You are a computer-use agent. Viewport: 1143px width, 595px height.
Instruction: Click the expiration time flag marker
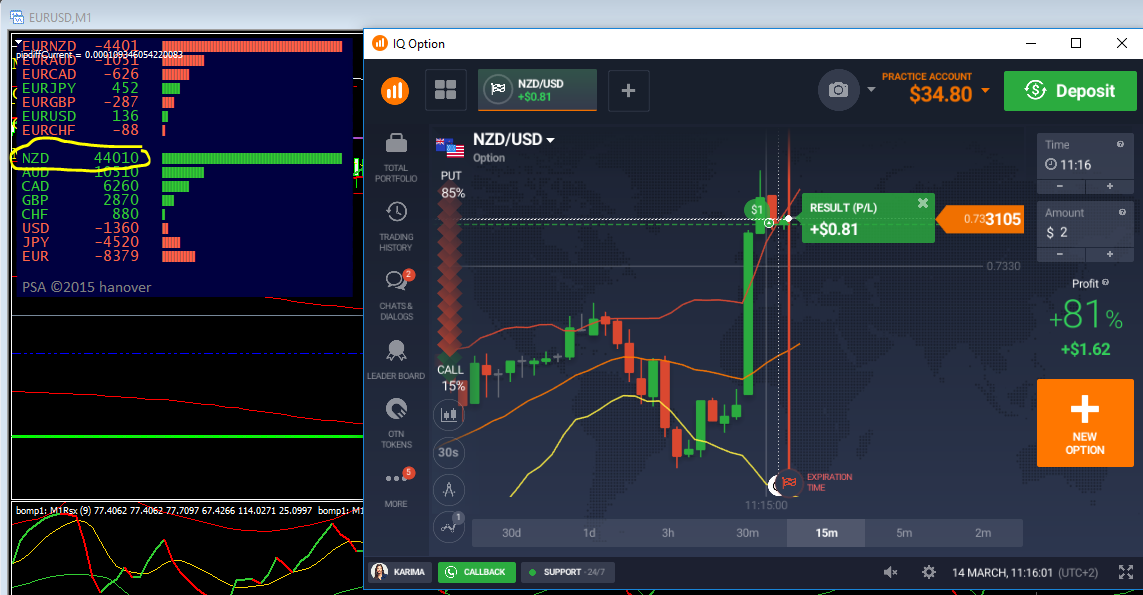pos(789,482)
